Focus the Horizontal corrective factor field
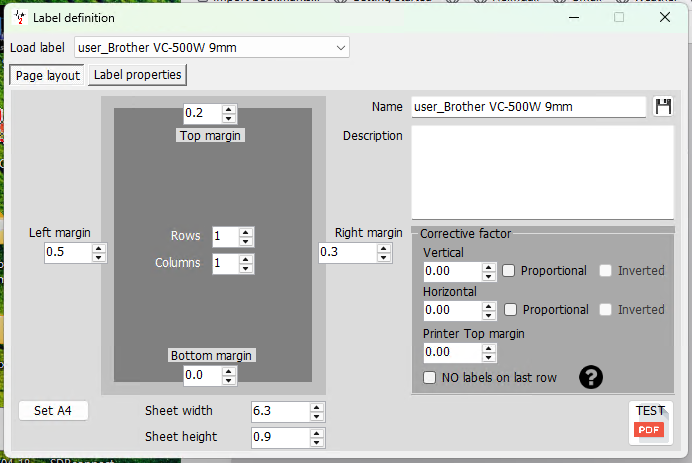 click(x=452, y=310)
